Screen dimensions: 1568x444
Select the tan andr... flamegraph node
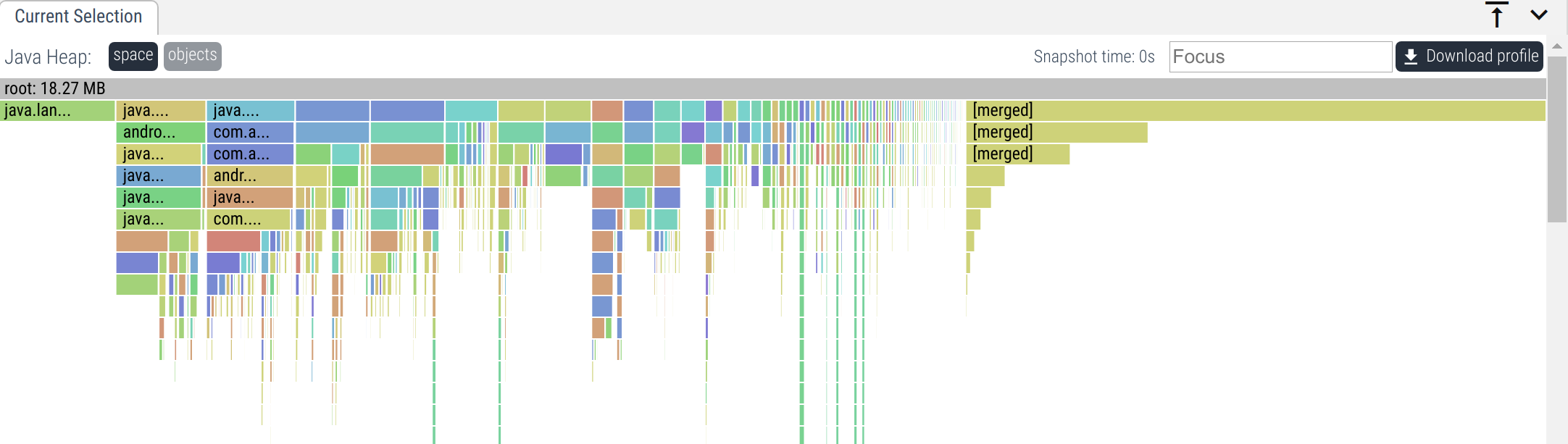250,176
